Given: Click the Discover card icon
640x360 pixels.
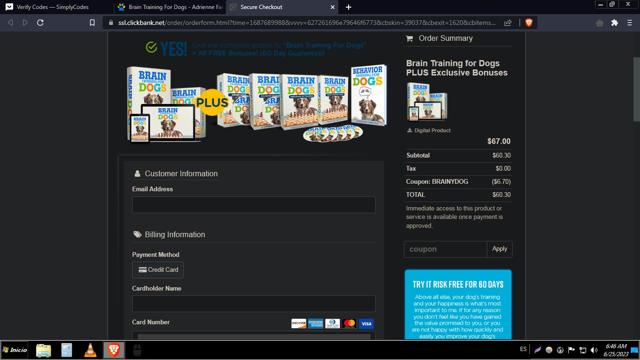Looking at the screenshot, I should 299,324.
